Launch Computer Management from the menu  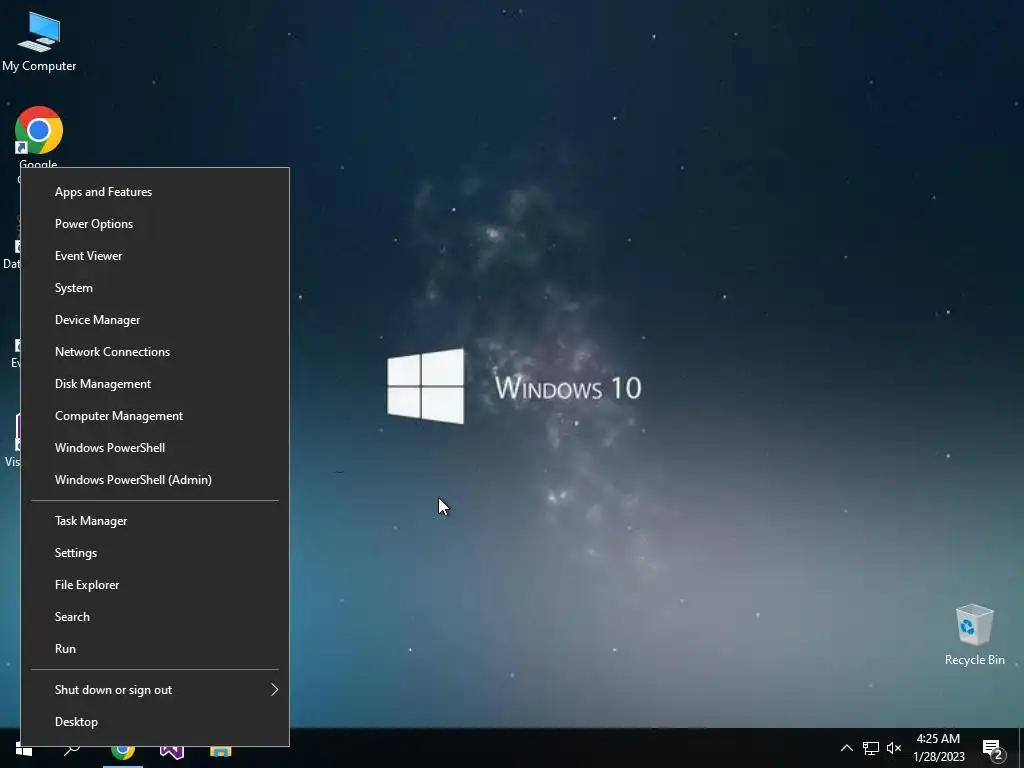coord(155,416)
